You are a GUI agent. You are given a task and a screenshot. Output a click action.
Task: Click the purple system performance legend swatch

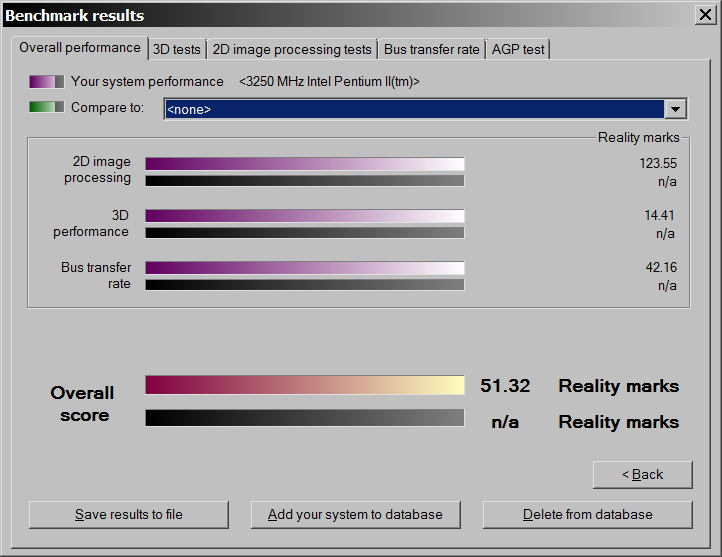[x=47, y=82]
